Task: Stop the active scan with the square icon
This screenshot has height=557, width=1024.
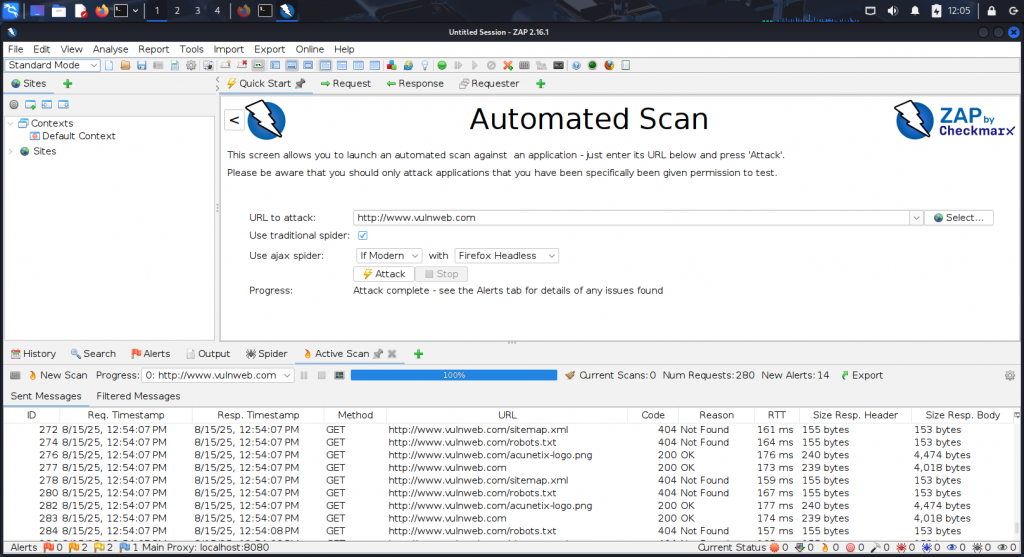Action: point(321,375)
